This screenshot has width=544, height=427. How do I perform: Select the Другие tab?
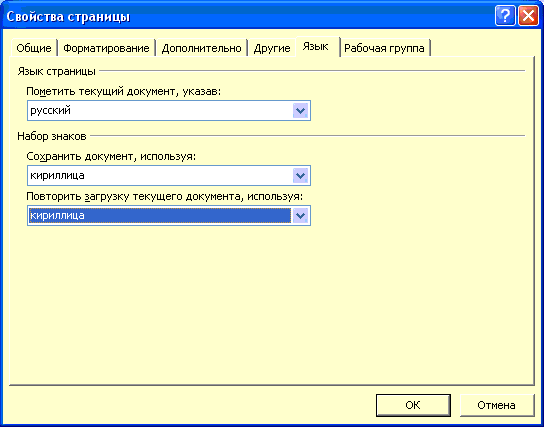point(272,48)
